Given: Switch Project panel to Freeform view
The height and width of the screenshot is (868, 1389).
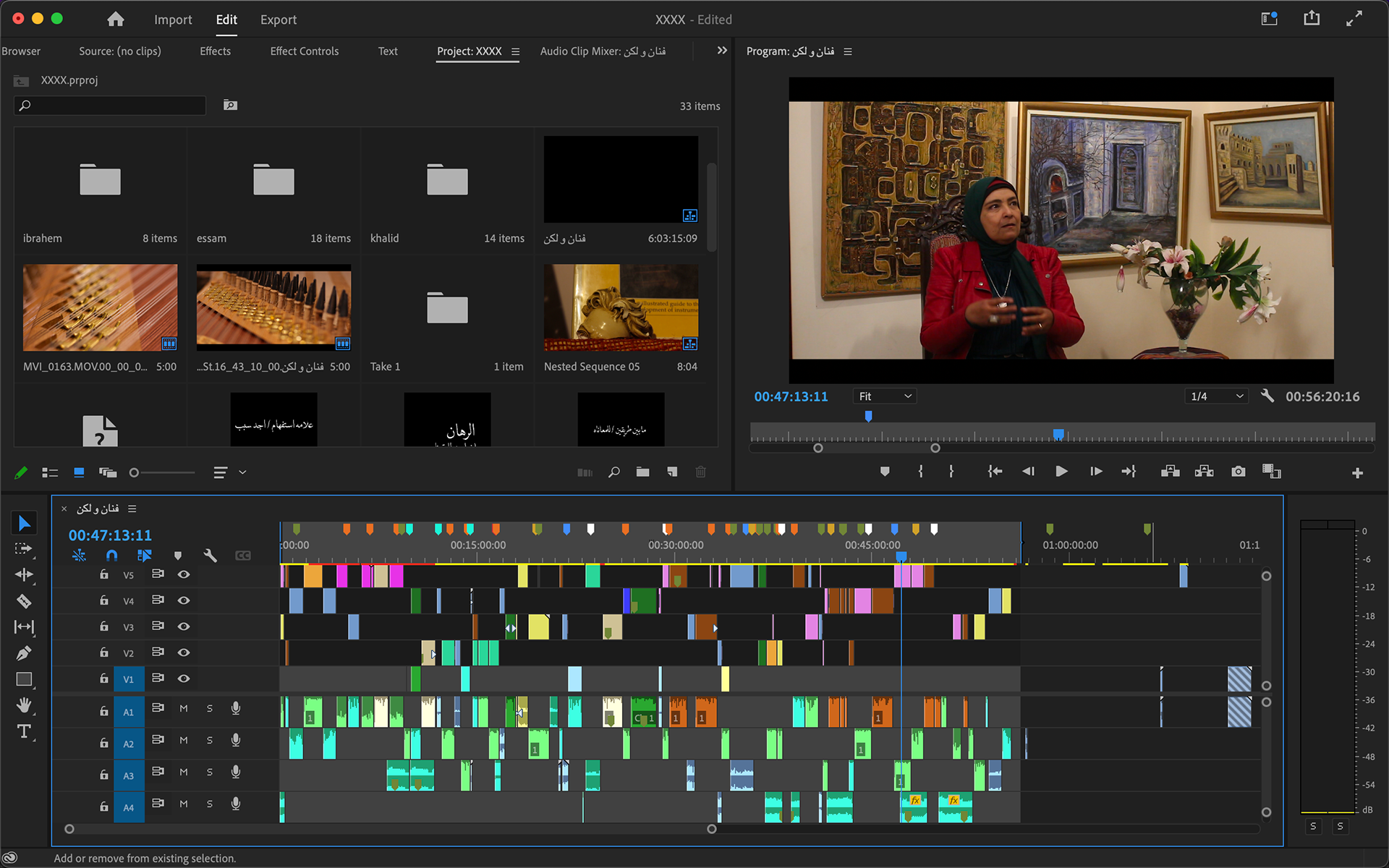Looking at the screenshot, I should pos(108,472).
